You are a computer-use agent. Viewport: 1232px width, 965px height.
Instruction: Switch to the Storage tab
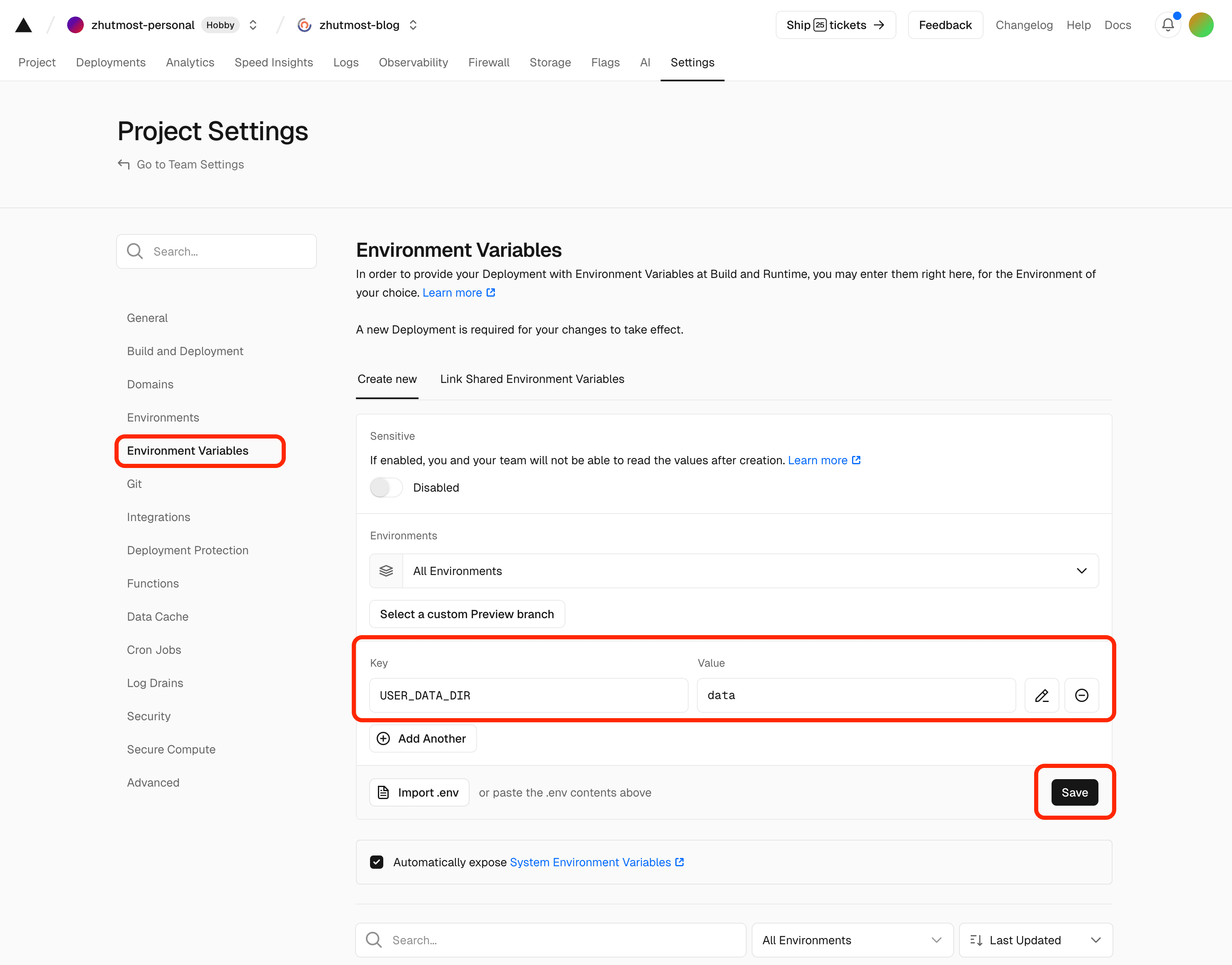tap(550, 62)
